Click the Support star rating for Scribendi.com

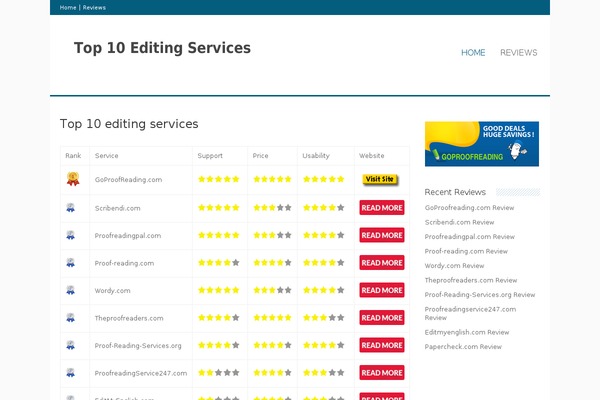point(218,208)
